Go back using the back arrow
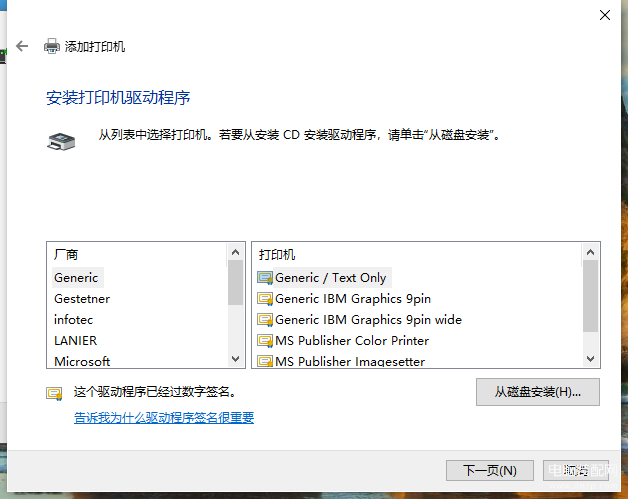Viewport: 628px width, 499px height. click(x=22, y=46)
